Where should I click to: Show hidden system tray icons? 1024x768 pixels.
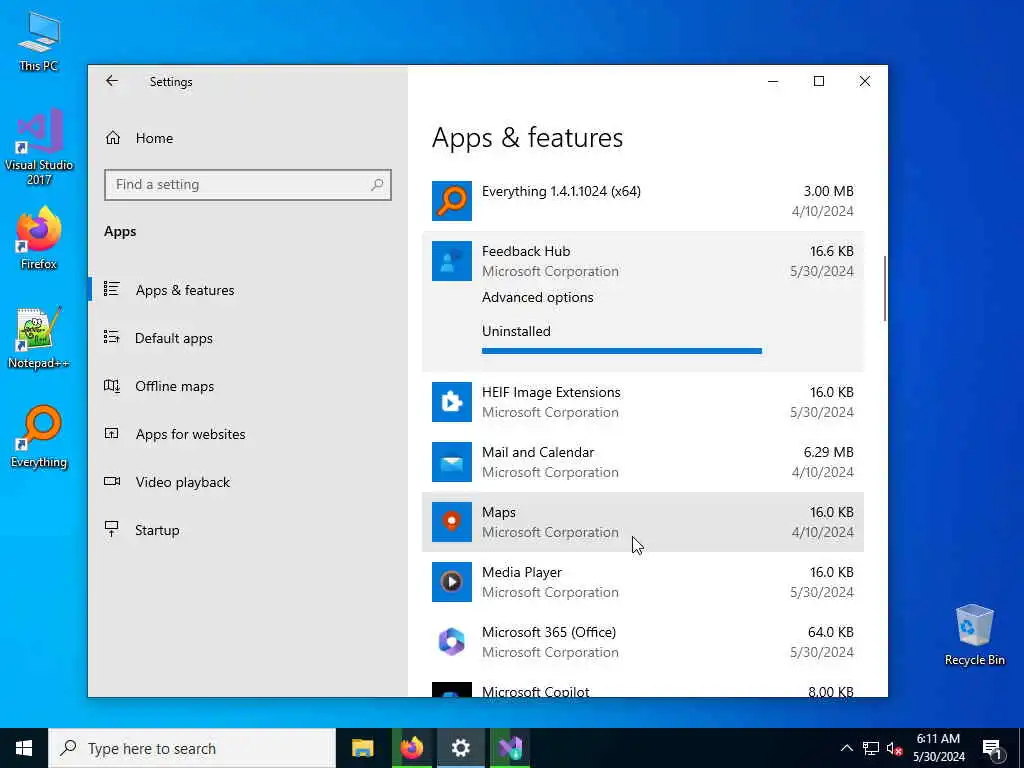[846, 748]
